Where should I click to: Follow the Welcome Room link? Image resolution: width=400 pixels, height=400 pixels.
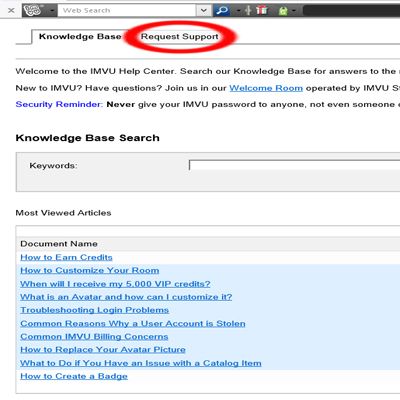click(266, 88)
